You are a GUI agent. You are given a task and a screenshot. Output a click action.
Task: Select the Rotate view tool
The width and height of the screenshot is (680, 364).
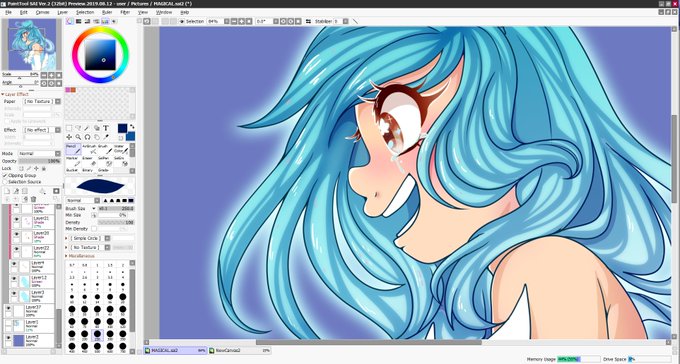click(87, 137)
